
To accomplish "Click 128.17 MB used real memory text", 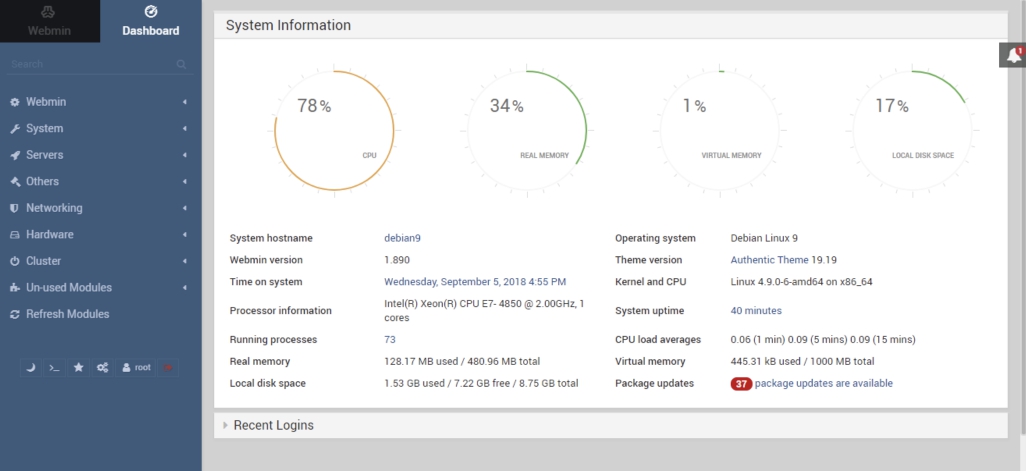I will click(461, 361).
